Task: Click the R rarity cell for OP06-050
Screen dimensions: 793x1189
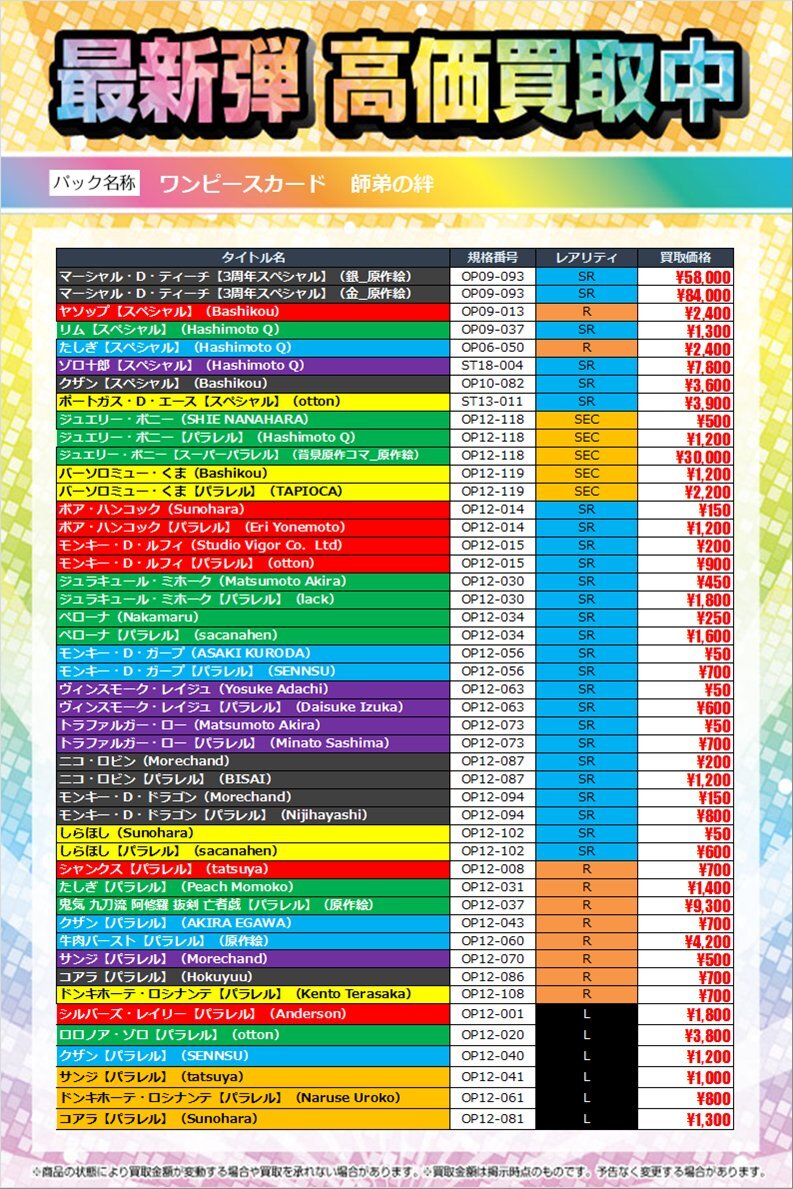Action: pyautogui.click(x=586, y=347)
